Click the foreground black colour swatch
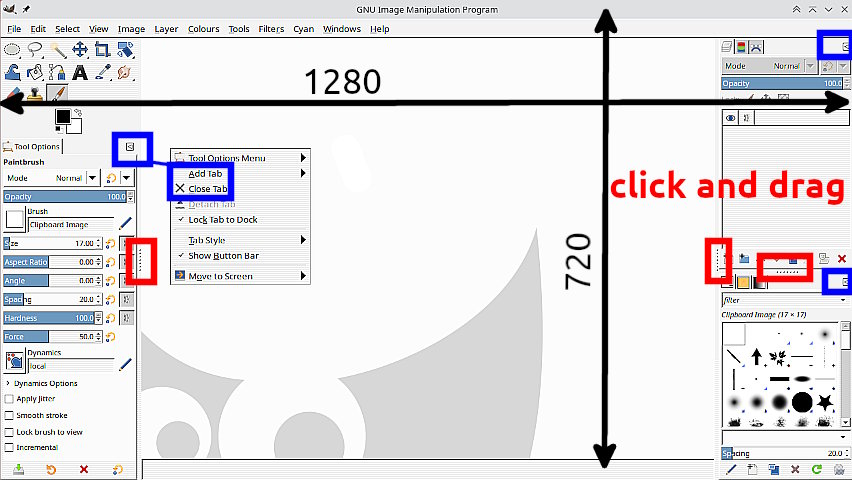The image size is (852, 480). (62, 116)
